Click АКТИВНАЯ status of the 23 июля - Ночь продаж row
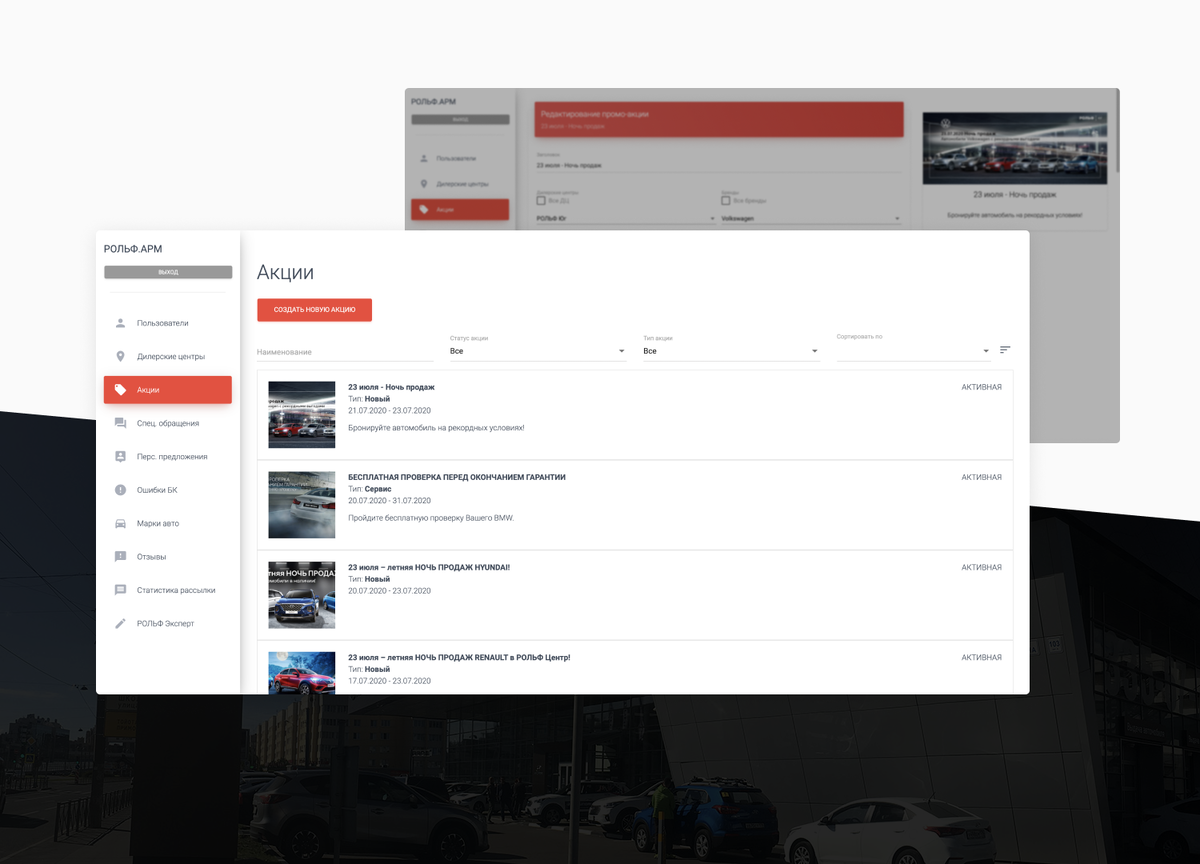The width and height of the screenshot is (1200, 864). point(981,387)
